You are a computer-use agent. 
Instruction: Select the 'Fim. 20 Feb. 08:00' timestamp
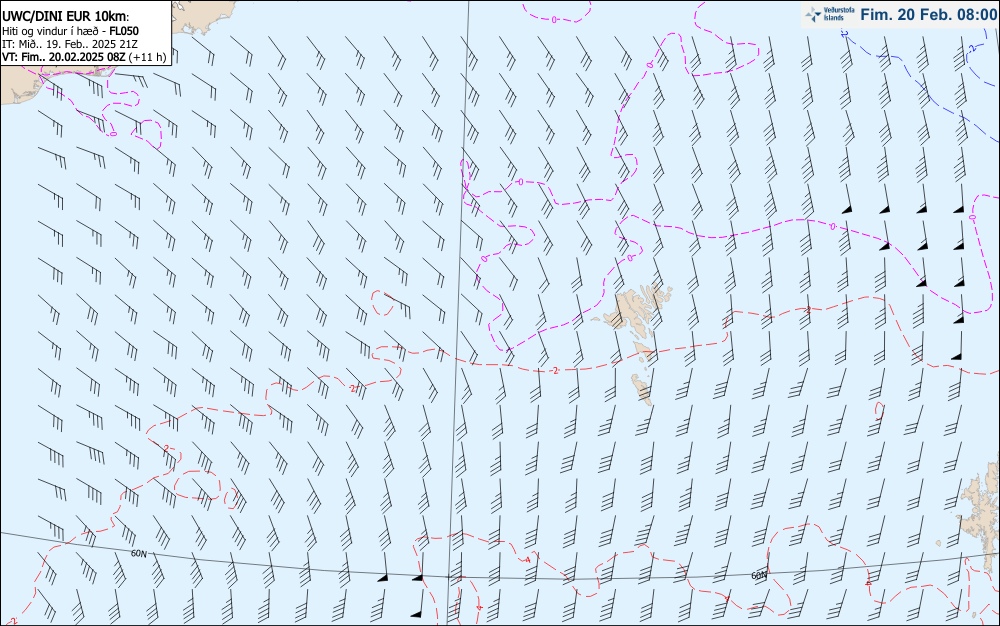click(x=928, y=15)
